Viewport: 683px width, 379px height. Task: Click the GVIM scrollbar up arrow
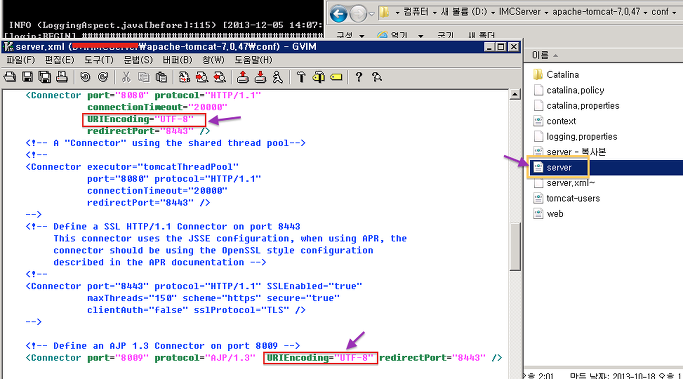click(514, 95)
